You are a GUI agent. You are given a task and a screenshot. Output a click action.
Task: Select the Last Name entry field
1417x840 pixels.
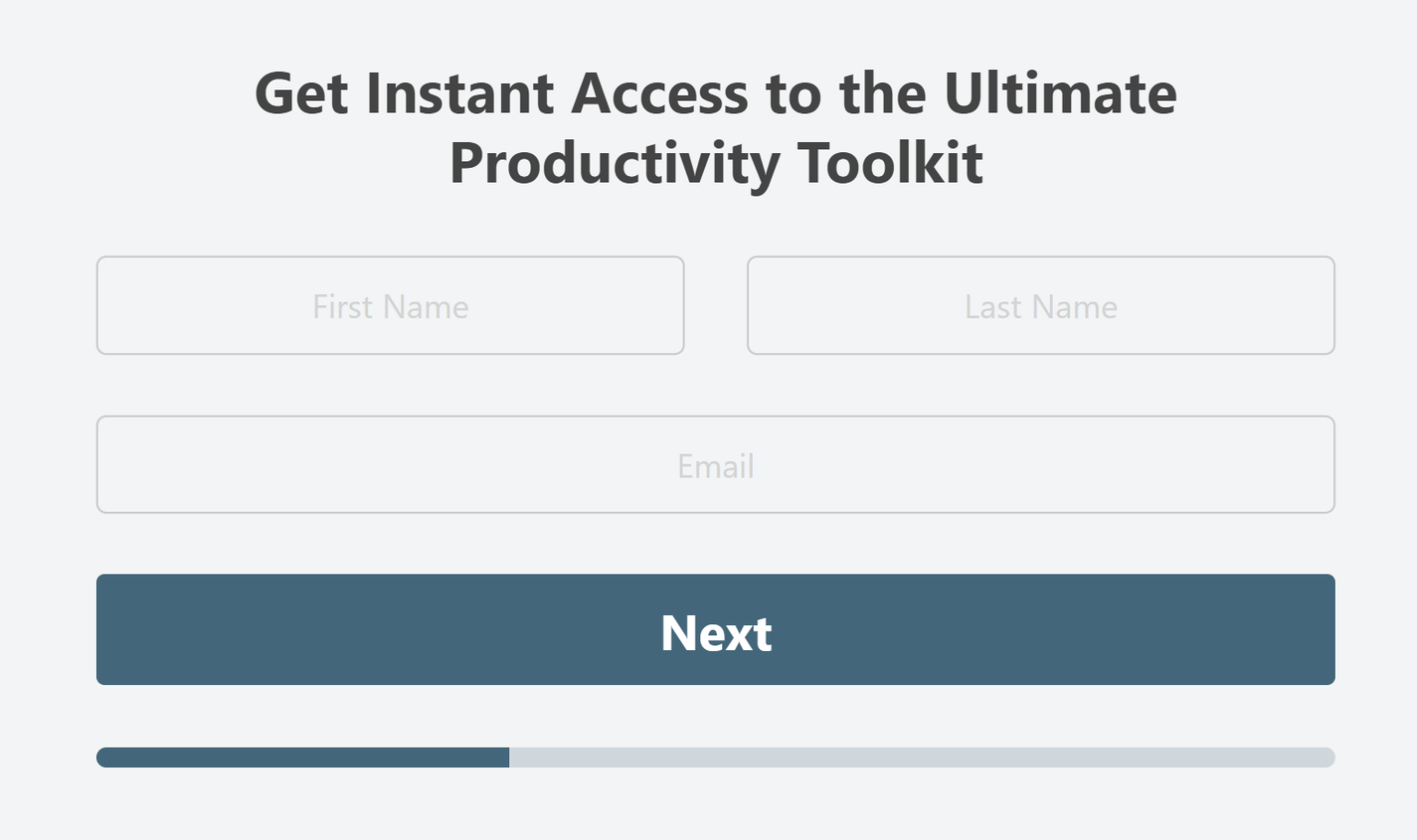[x=1041, y=305]
